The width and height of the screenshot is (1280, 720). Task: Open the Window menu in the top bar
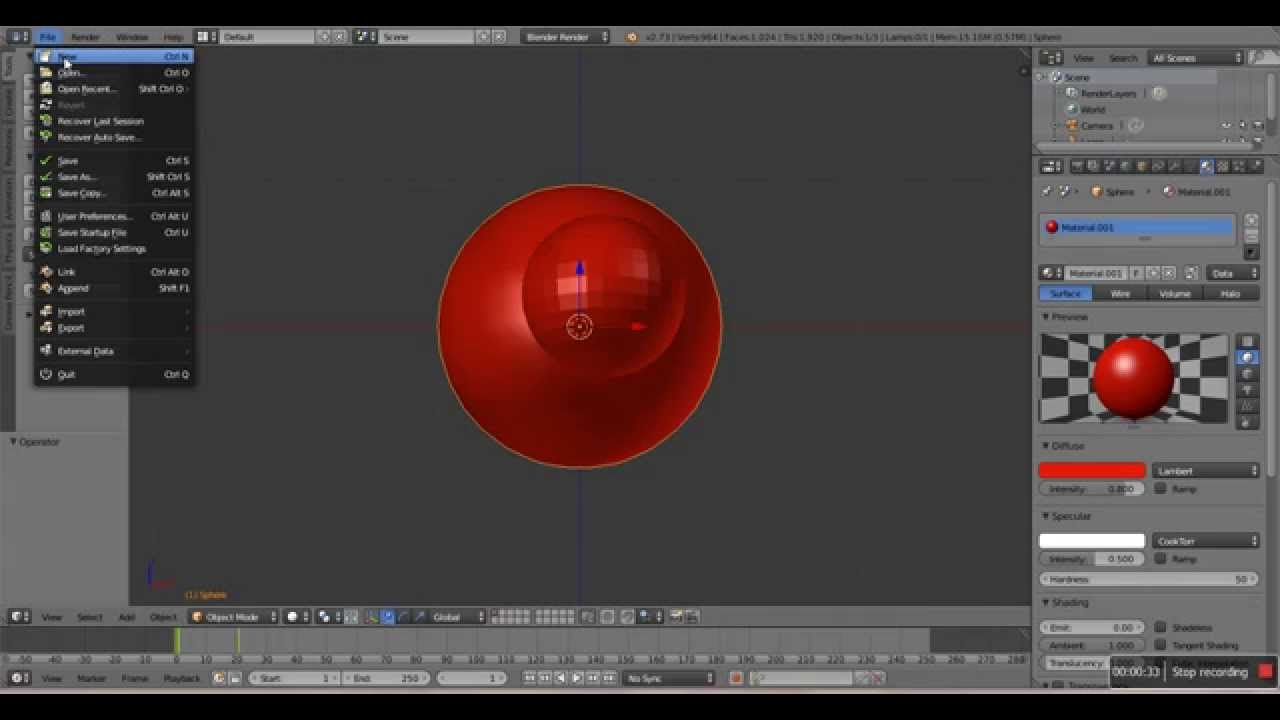[x=131, y=37]
